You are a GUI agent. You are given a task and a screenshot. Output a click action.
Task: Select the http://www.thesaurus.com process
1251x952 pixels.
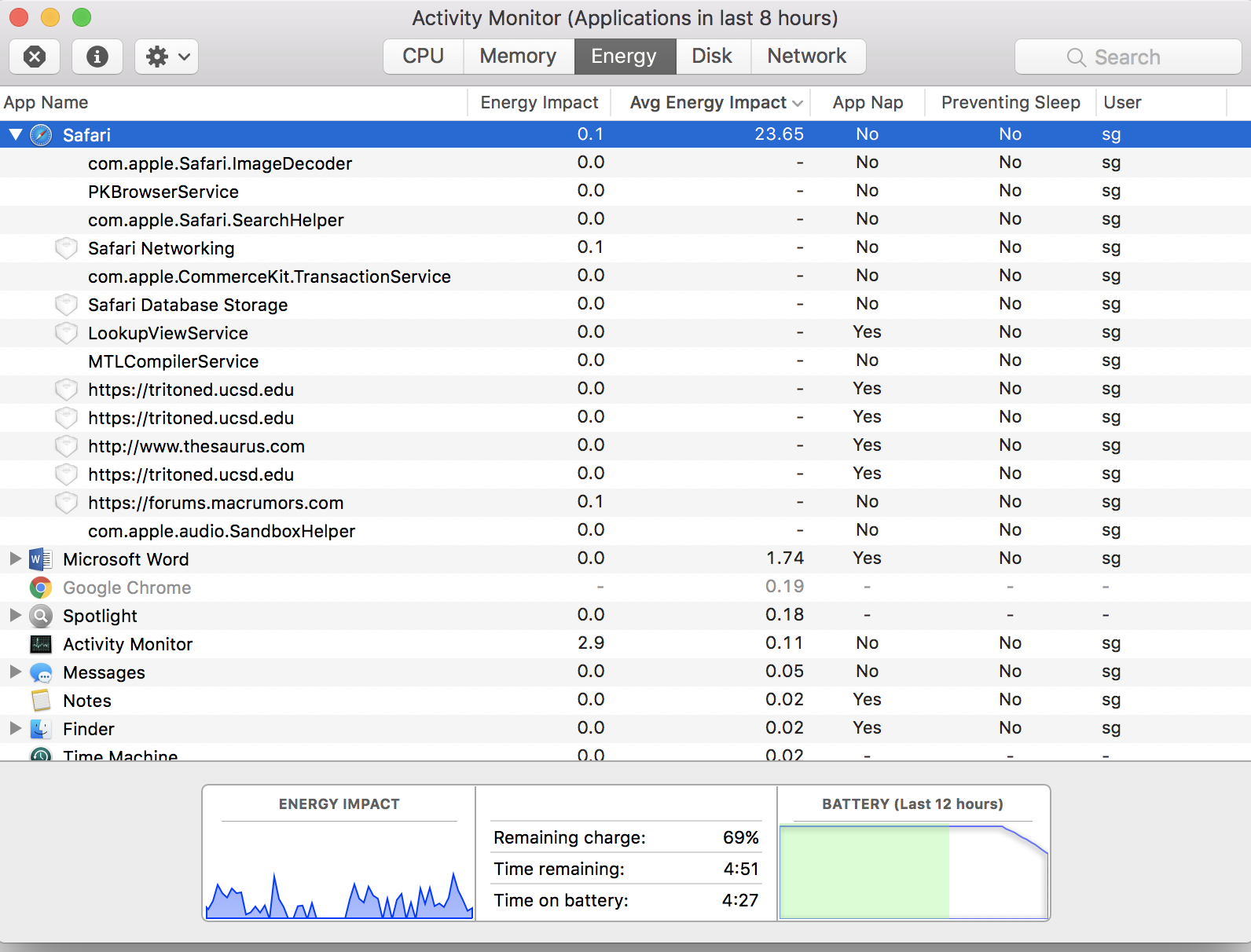[625, 446]
